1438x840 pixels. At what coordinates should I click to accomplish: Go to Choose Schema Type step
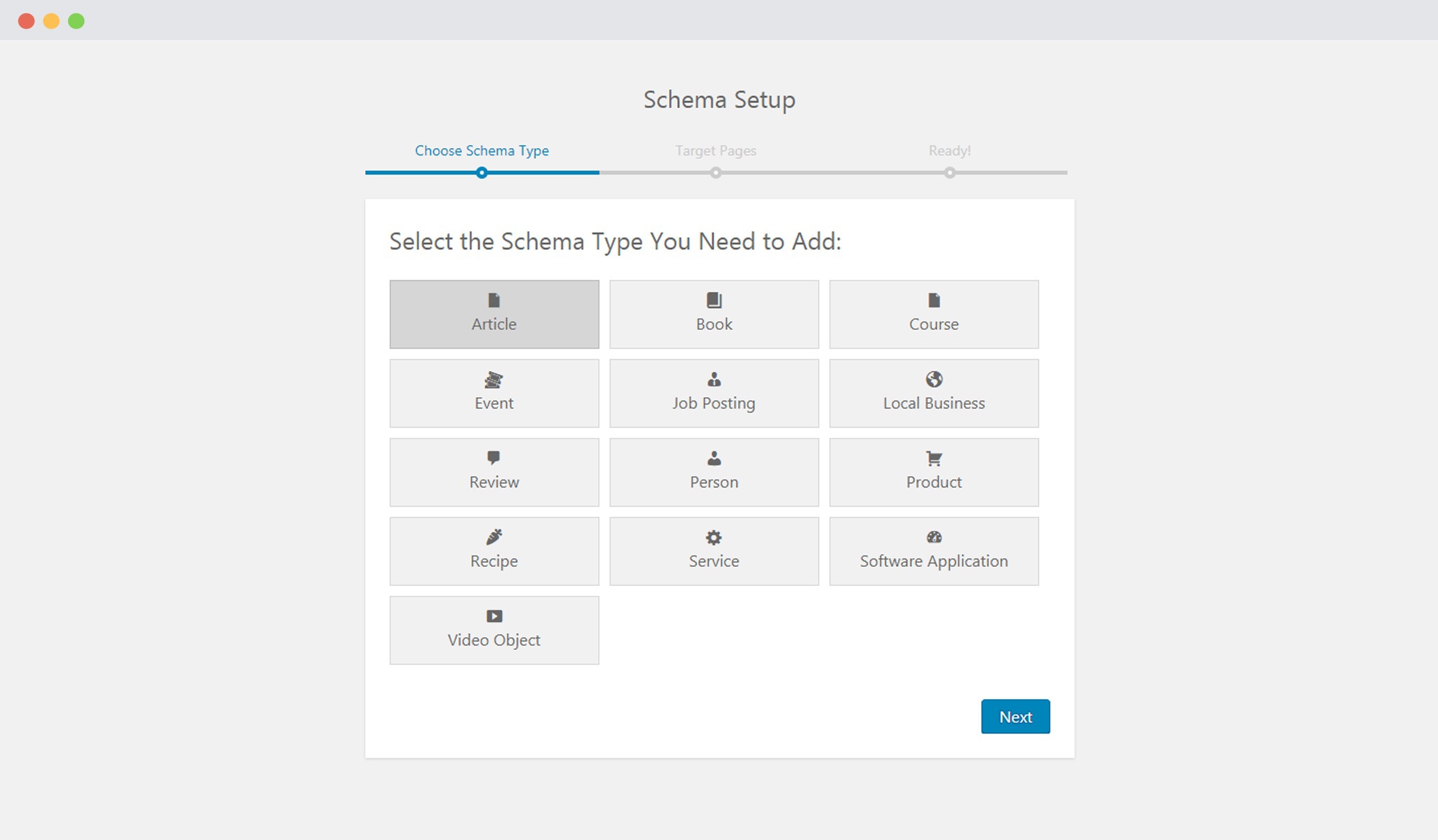pos(482,151)
